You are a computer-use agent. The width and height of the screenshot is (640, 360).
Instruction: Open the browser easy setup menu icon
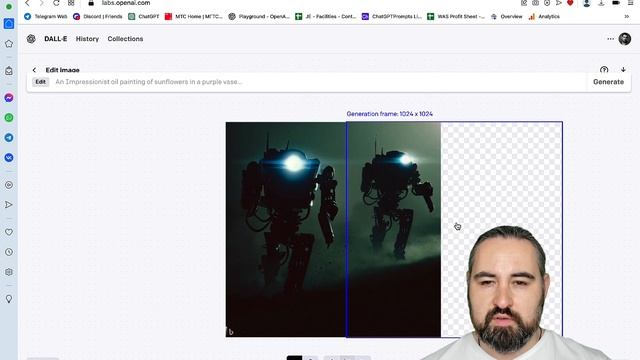tap(631, 3)
